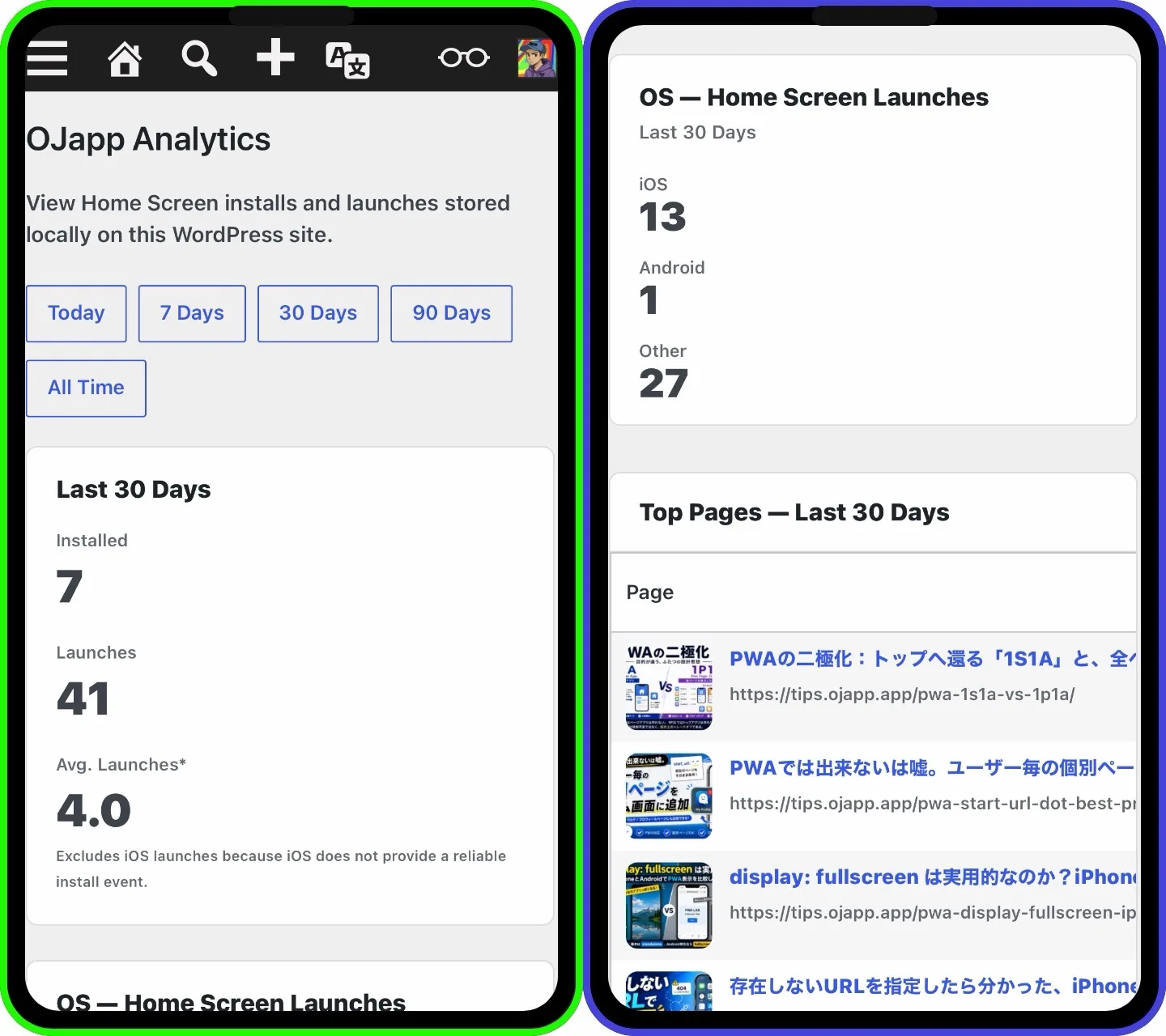The width and height of the screenshot is (1166, 1036).
Task: Click the pwa-start-url article thumbnail
Action: pos(669,796)
